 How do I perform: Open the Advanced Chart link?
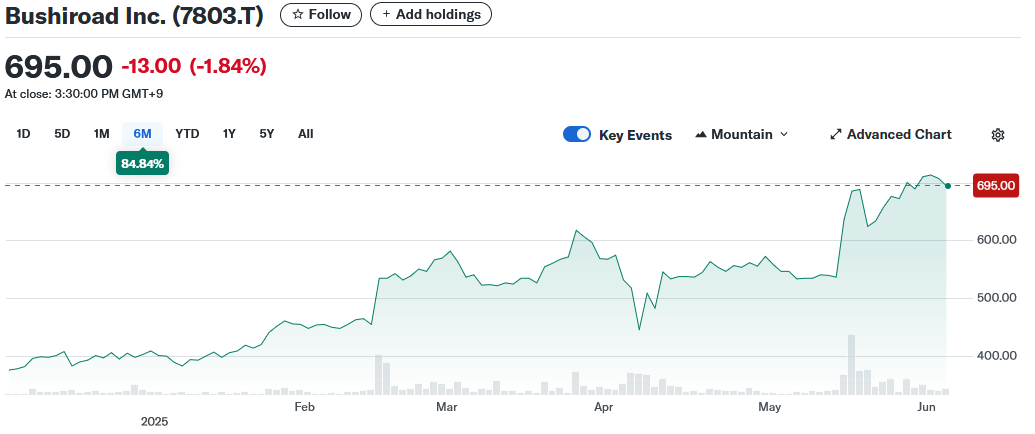point(898,135)
